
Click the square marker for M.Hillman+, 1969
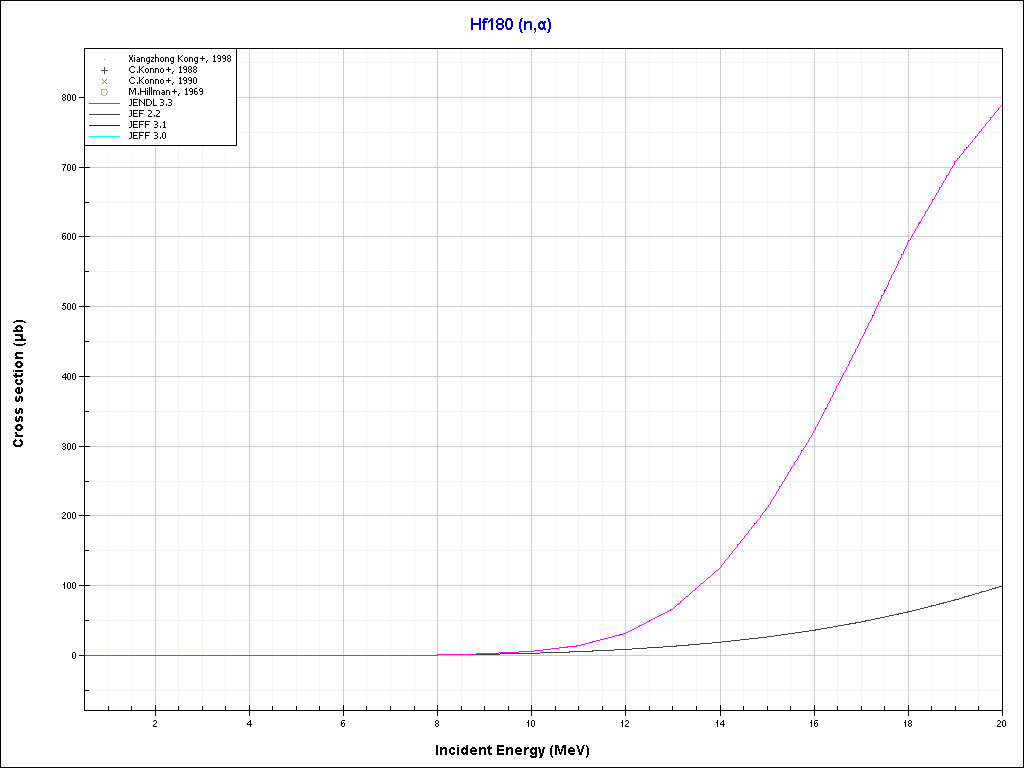click(104, 92)
